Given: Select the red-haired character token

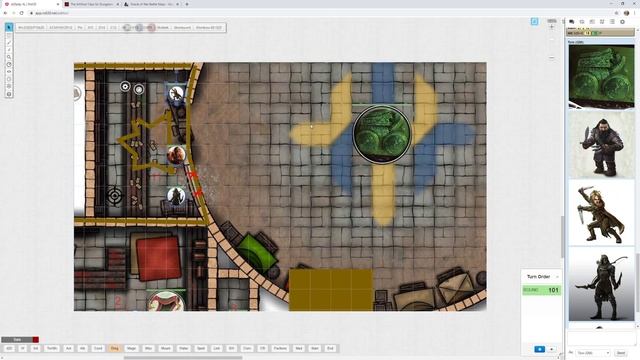Looking at the screenshot, I should click(x=176, y=155).
